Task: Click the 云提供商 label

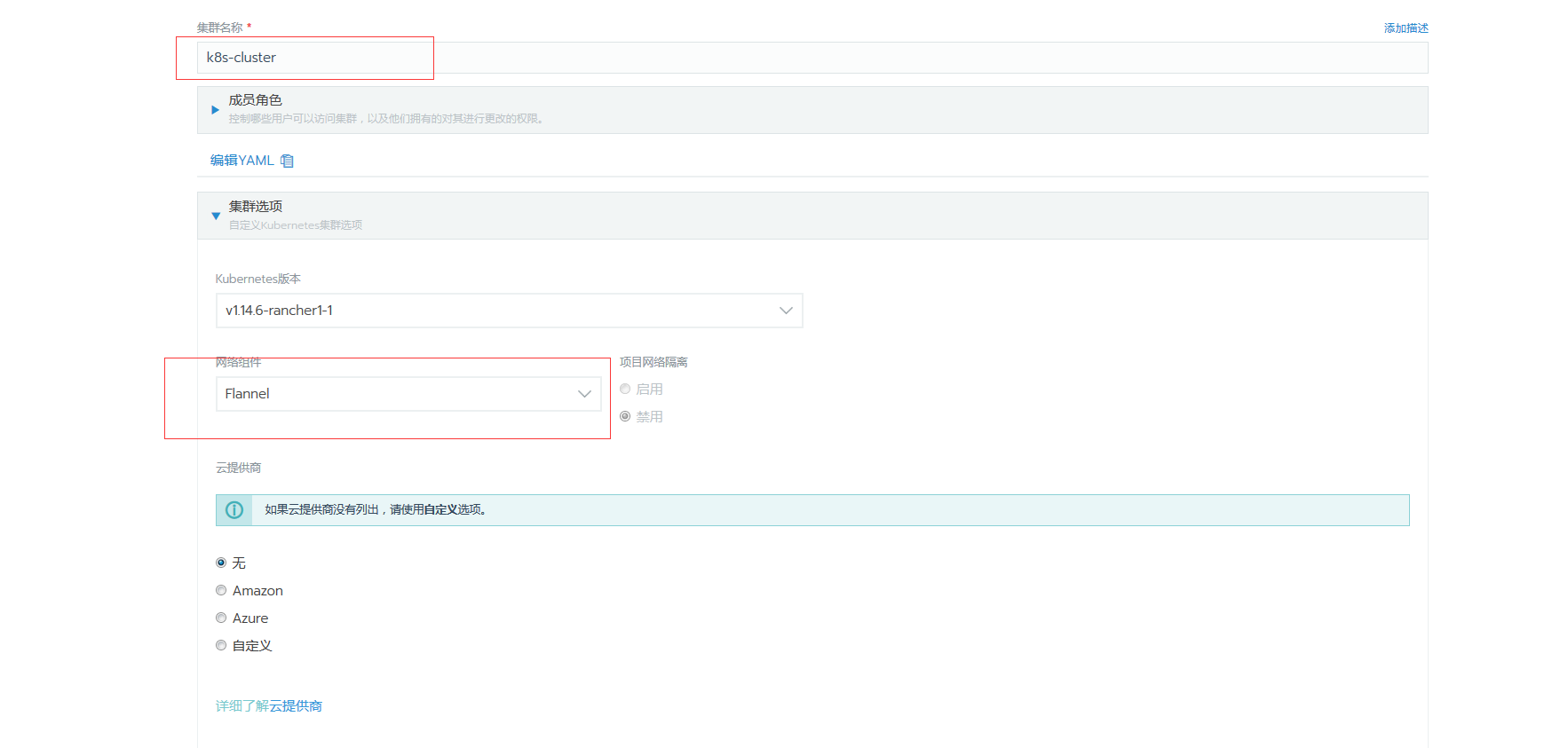Action: [238, 468]
